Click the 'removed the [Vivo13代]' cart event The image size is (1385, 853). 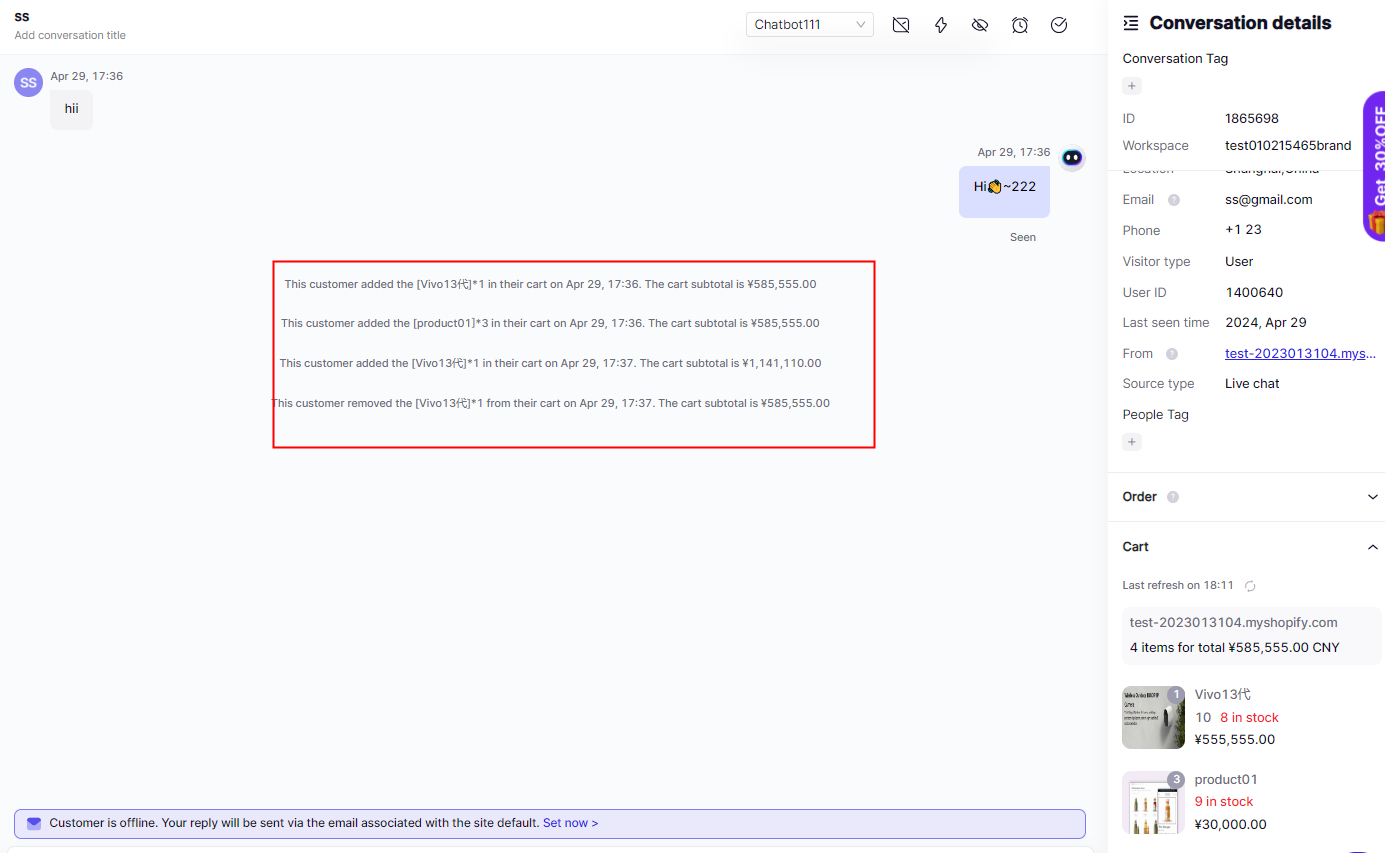click(550, 403)
